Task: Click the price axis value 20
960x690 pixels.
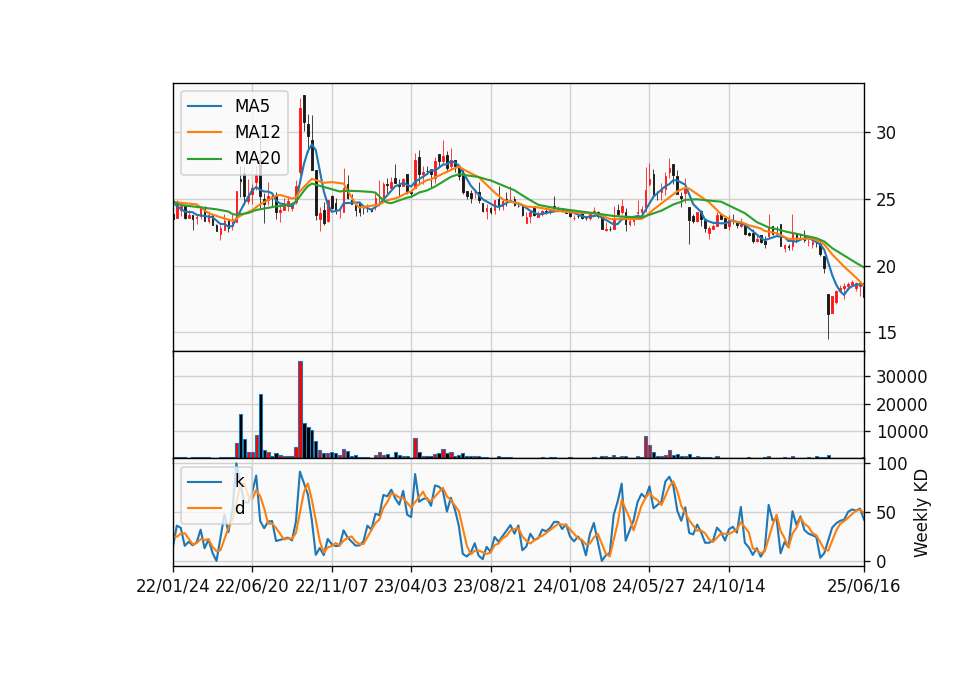Action: [886, 267]
